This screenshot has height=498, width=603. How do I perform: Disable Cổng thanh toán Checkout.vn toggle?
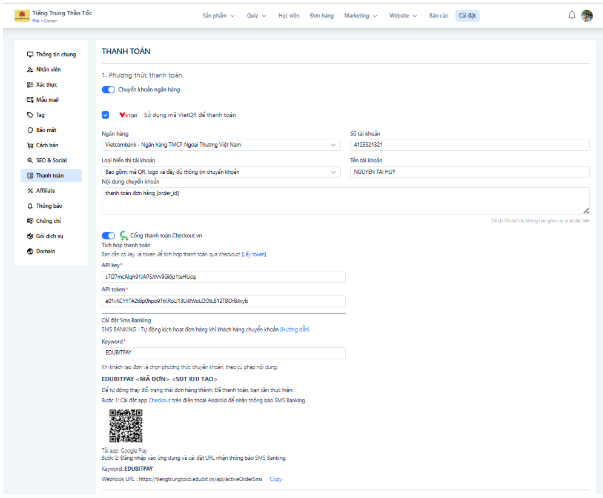(109, 235)
